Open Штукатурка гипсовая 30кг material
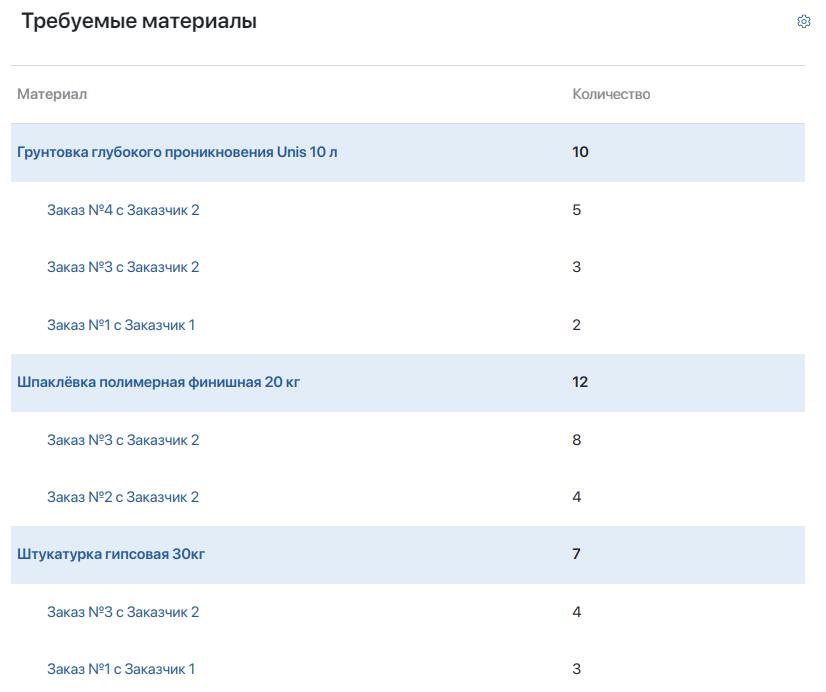Image resolution: width=826 pixels, height=692 pixels. click(111, 554)
